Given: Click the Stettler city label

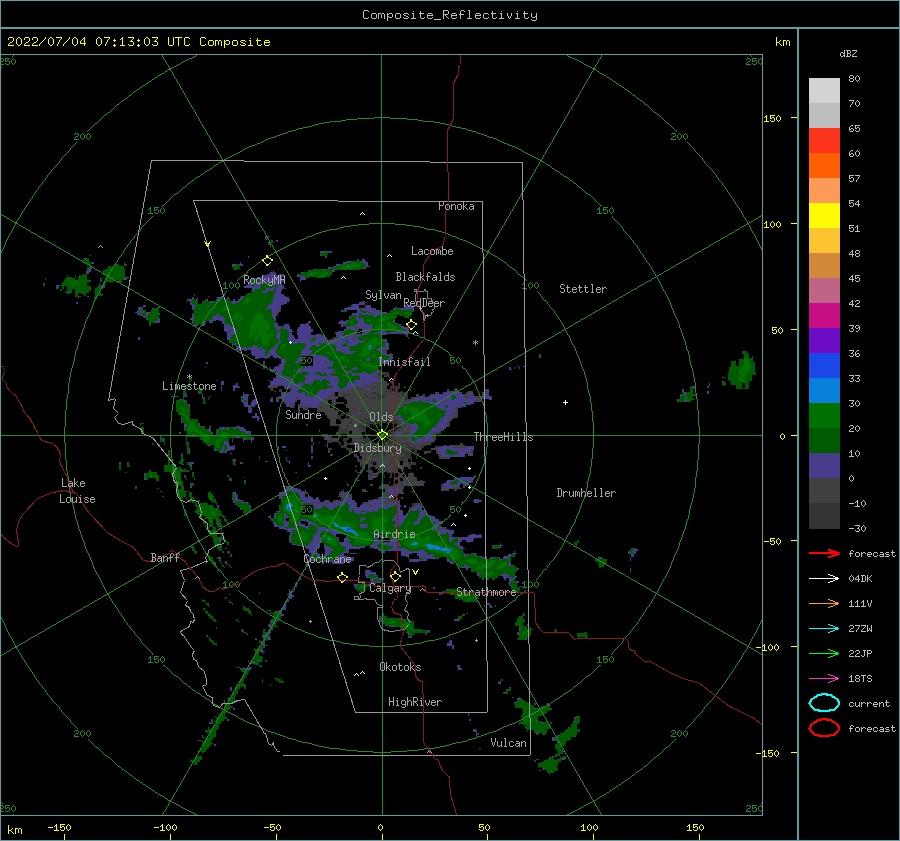Looking at the screenshot, I should coord(583,289).
